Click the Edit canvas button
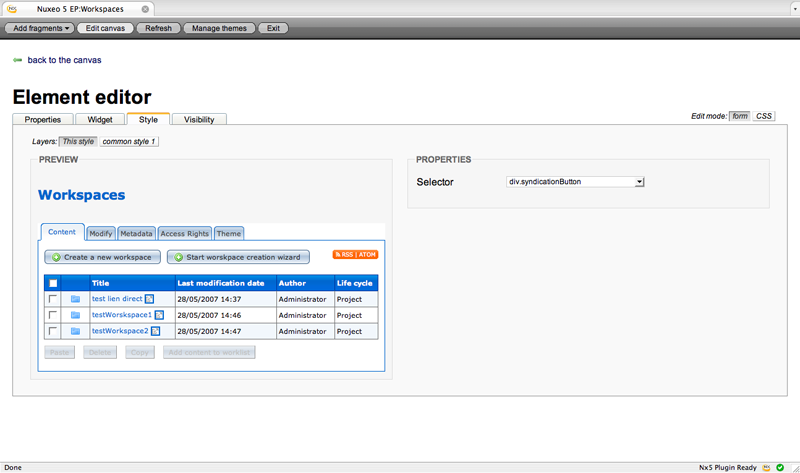The image size is (800, 473). pyautogui.click(x=105, y=29)
